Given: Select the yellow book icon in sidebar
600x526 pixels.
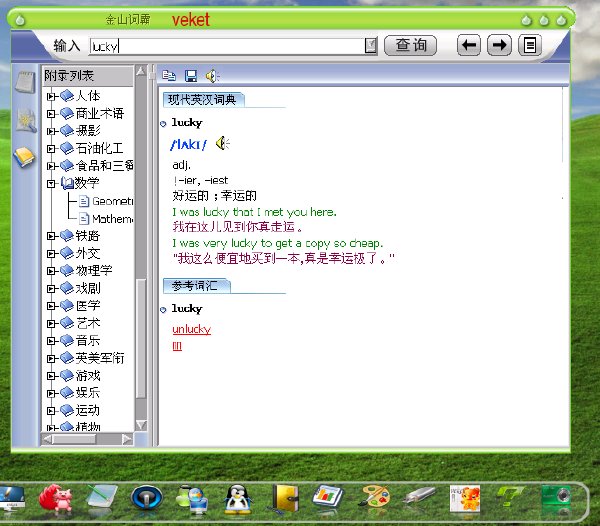Looking at the screenshot, I should pos(24,157).
